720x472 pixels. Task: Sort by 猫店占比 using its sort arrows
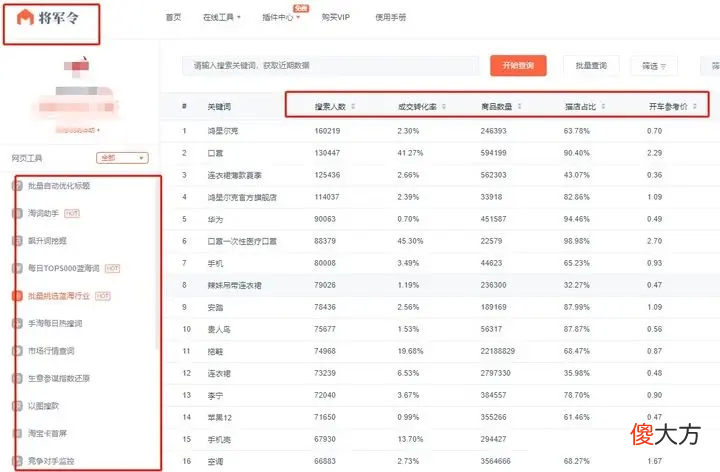coord(603,107)
